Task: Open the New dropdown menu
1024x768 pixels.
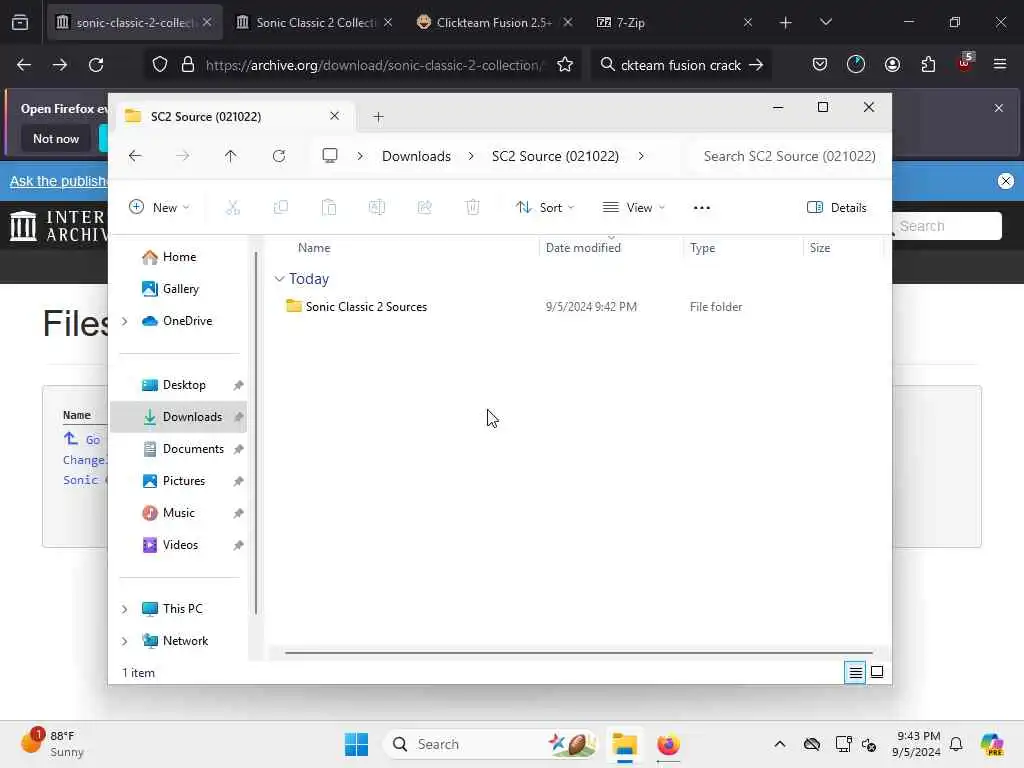Action: tap(159, 208)
